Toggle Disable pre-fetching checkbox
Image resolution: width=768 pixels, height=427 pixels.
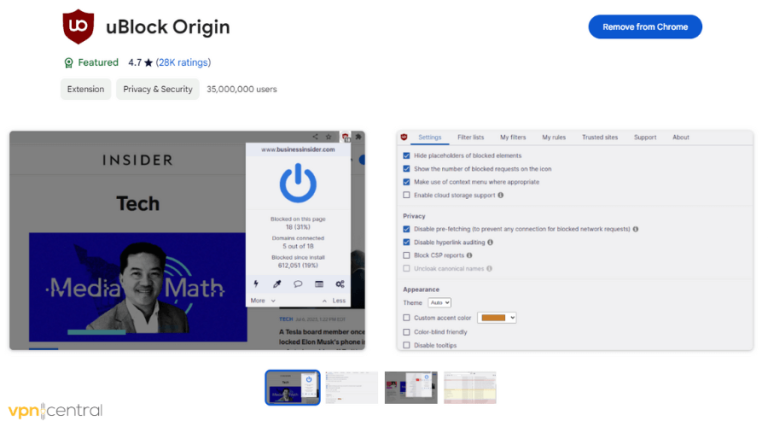pyautogui.click(x=407, y=229)
